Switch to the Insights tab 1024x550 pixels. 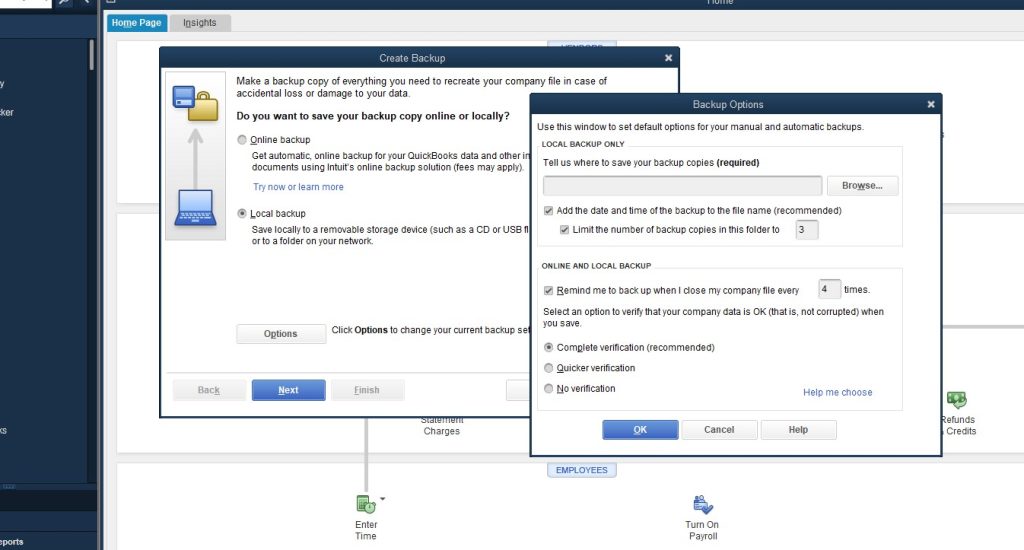pos(200,23)
